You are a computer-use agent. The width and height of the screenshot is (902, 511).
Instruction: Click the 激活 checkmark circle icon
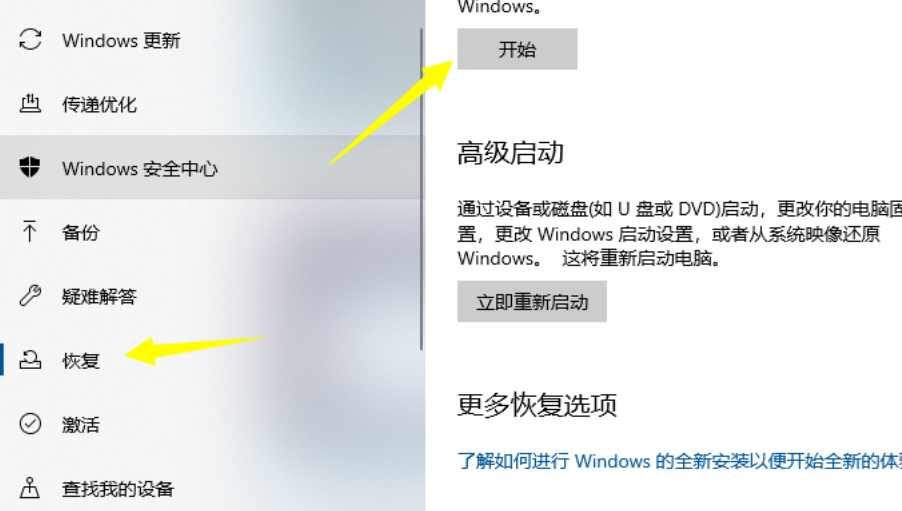[x=30, y=424]
